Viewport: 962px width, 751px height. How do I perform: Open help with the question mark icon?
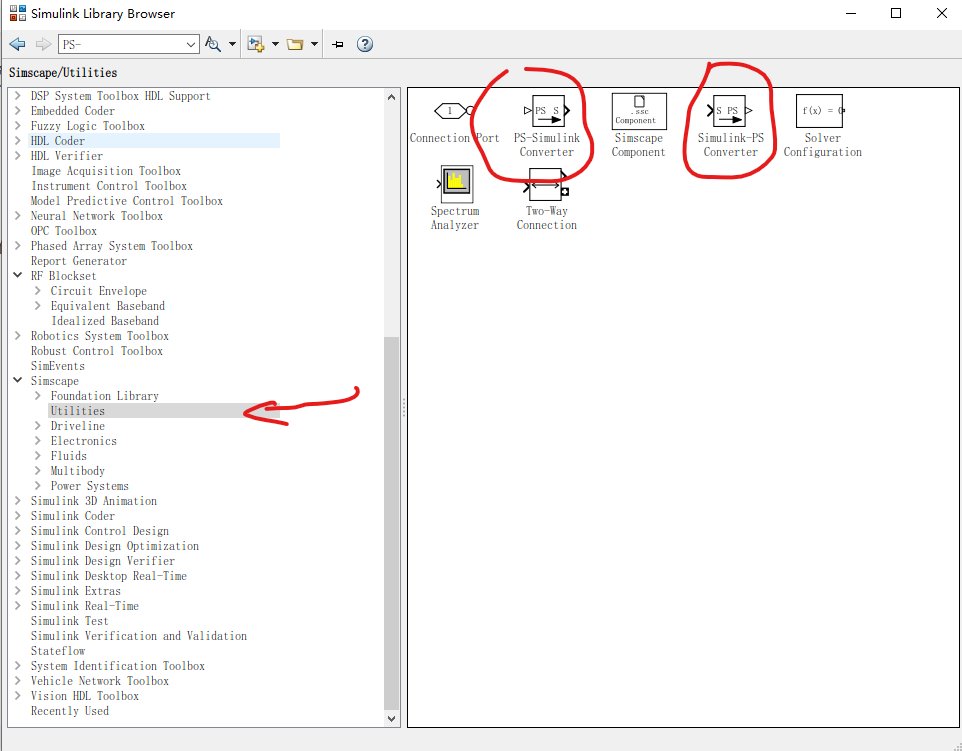365,44
